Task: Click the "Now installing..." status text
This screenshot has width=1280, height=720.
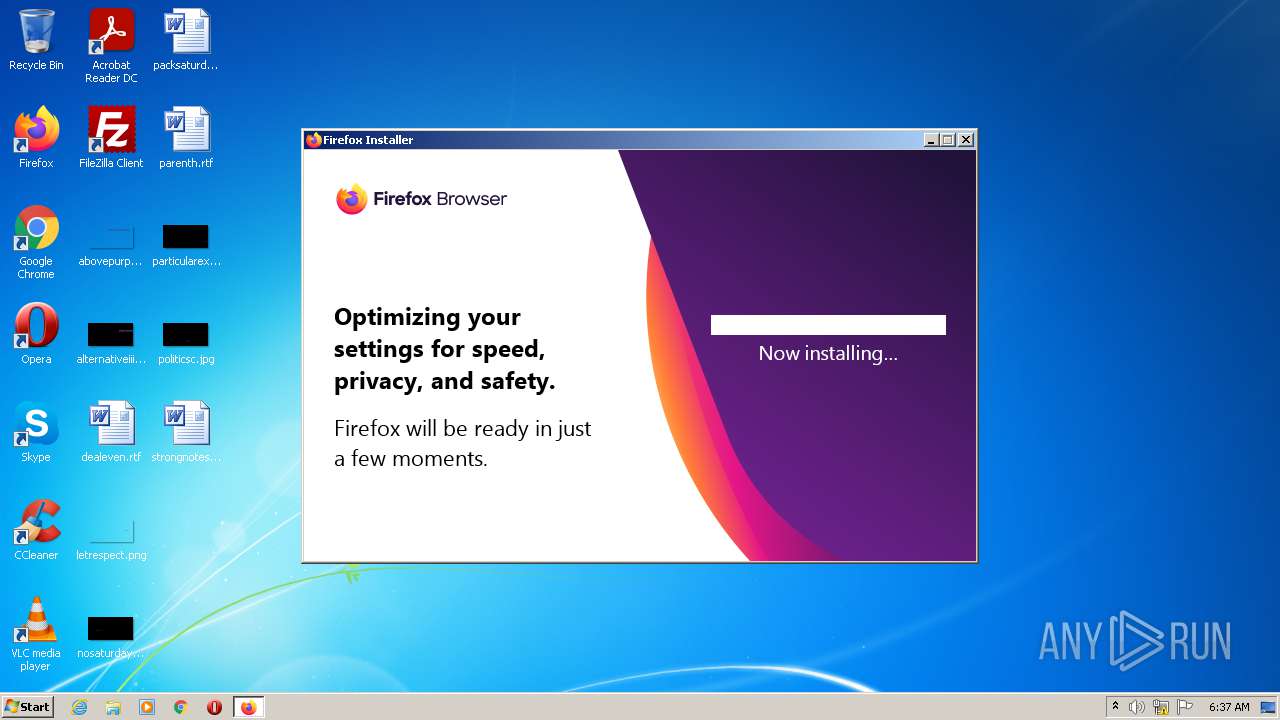Action: pos(828,353)
